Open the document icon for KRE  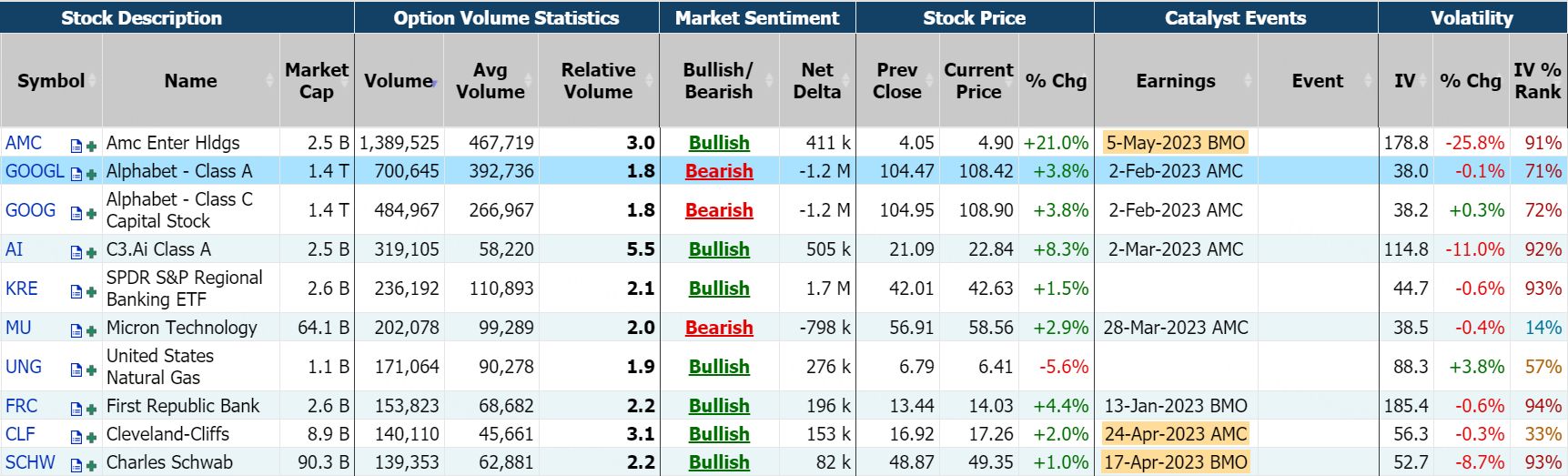click(76, 291)
